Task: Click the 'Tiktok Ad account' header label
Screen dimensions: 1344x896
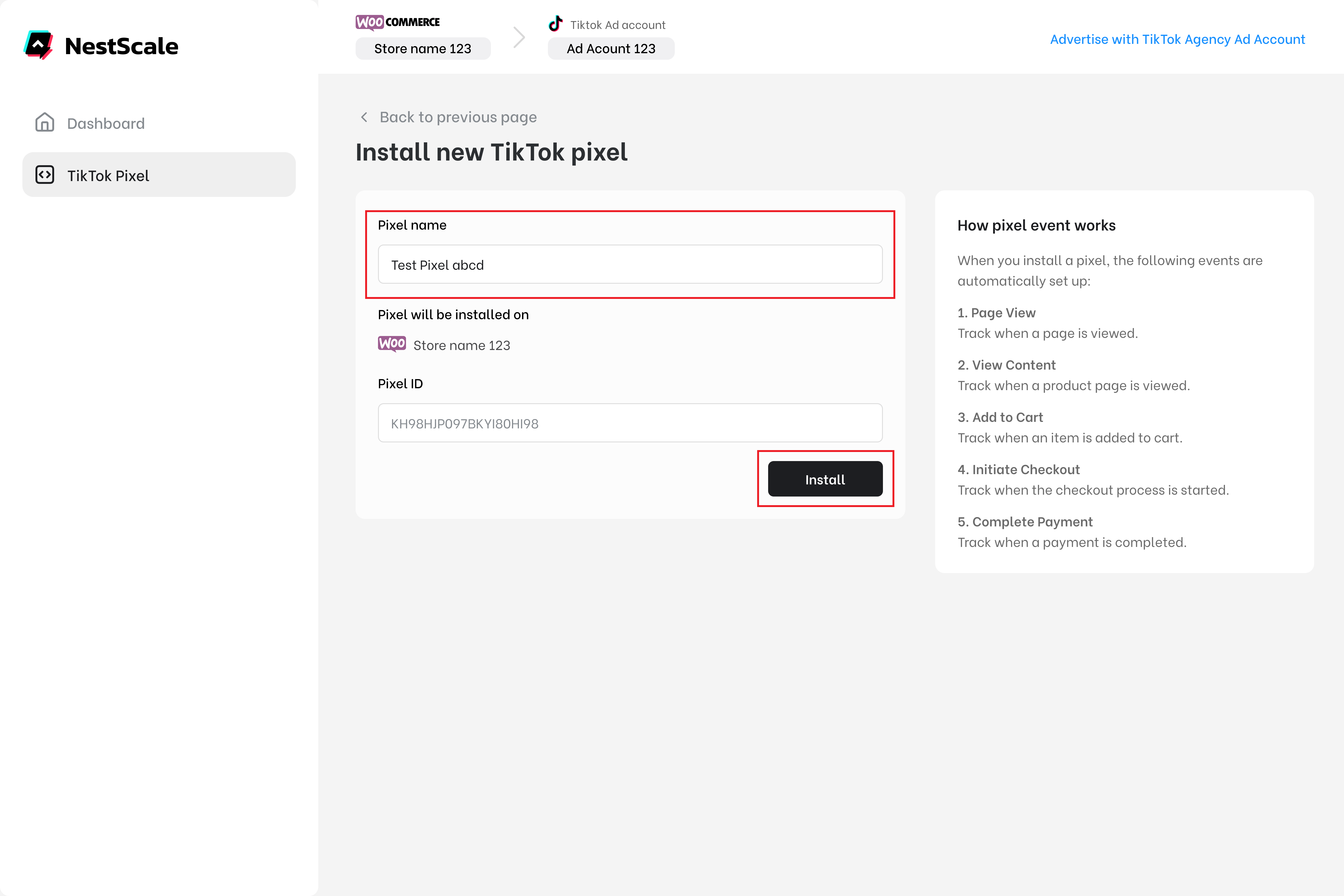Action: click(x=618, y=25)
